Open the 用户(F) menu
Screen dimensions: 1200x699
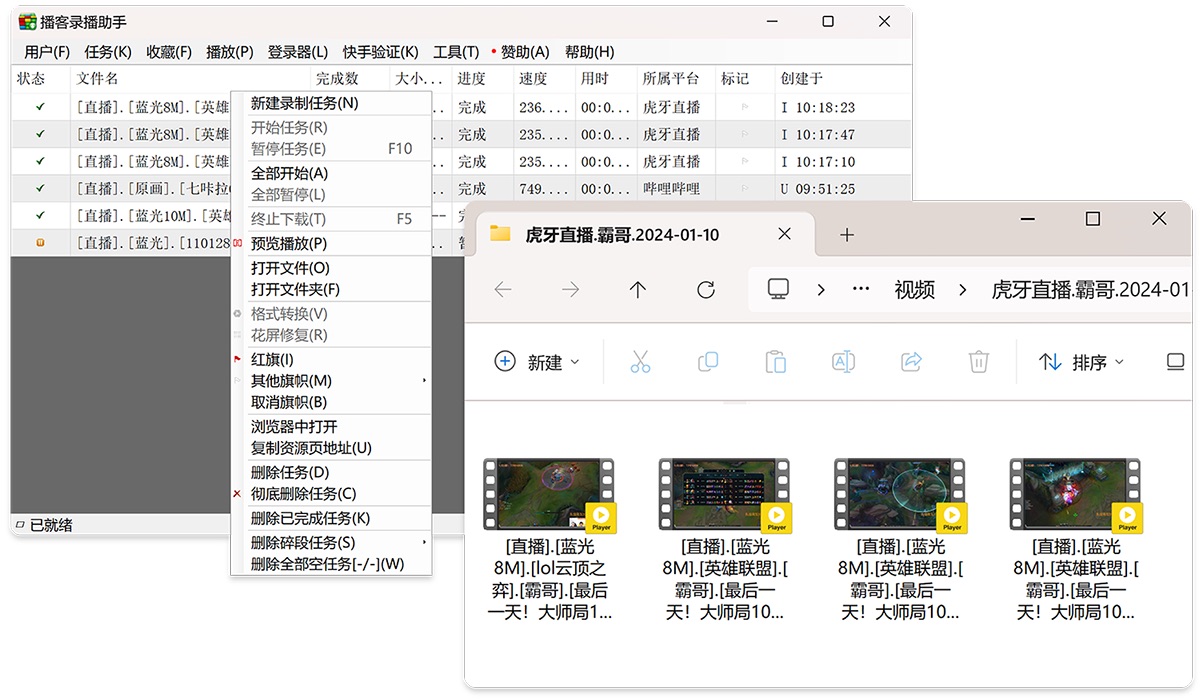pos(47,52)
